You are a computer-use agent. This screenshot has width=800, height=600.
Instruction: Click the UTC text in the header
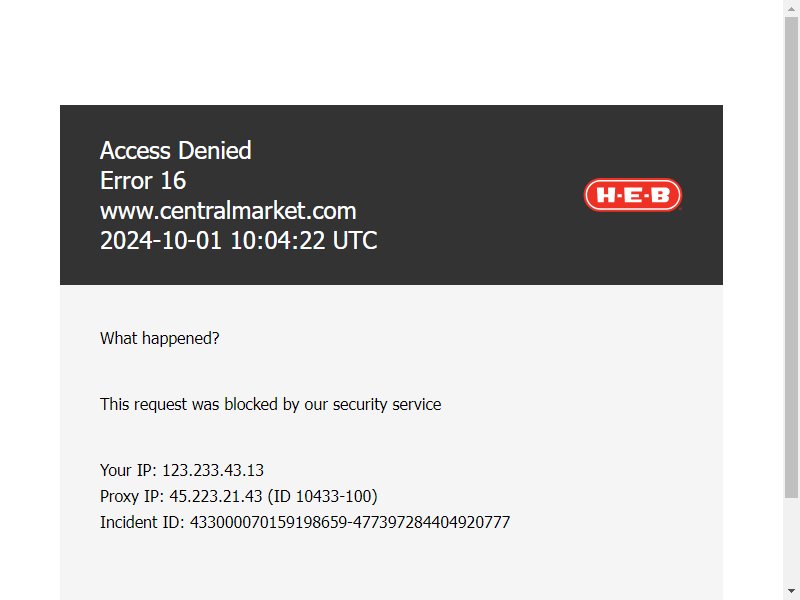click(355, 240)
